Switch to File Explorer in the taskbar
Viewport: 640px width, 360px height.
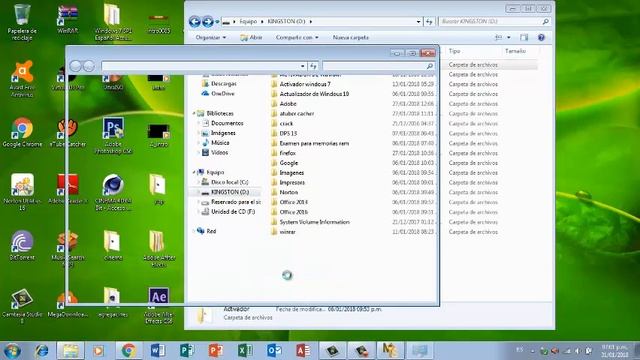coord(70,351)
